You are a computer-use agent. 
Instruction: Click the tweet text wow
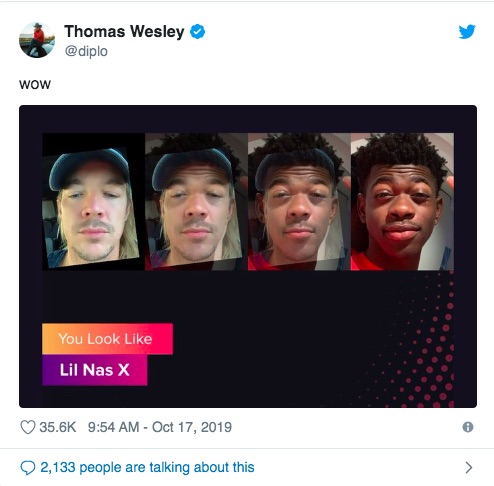35,85
